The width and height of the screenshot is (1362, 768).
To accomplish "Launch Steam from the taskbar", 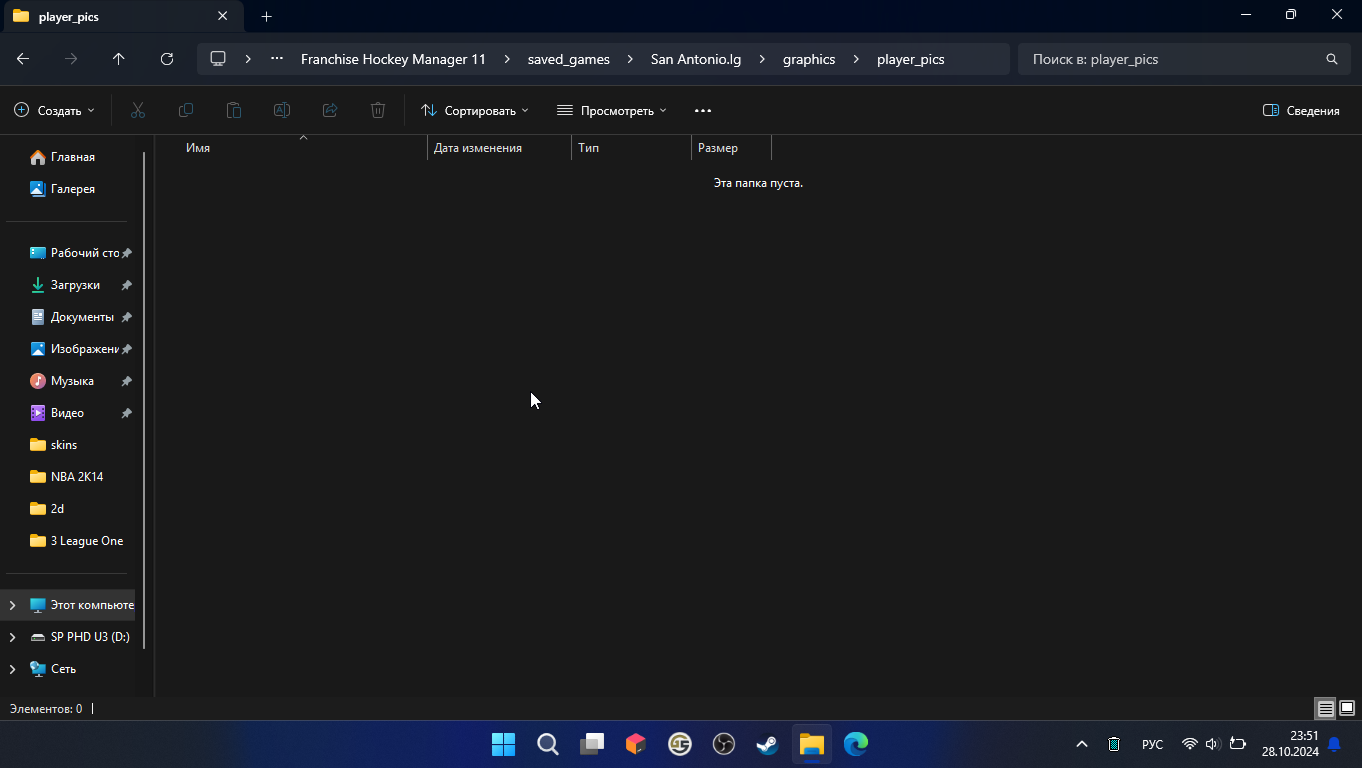I will coord(767,744).
